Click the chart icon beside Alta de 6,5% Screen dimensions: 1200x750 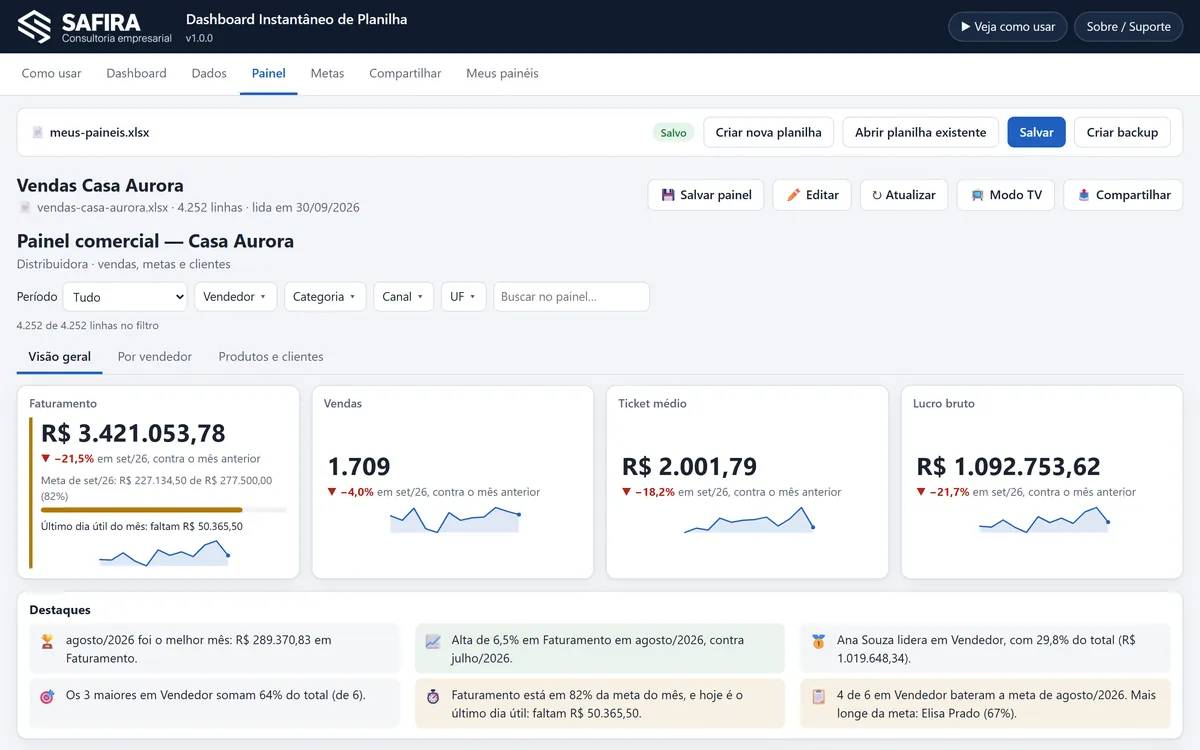click(x=433, y=641)
